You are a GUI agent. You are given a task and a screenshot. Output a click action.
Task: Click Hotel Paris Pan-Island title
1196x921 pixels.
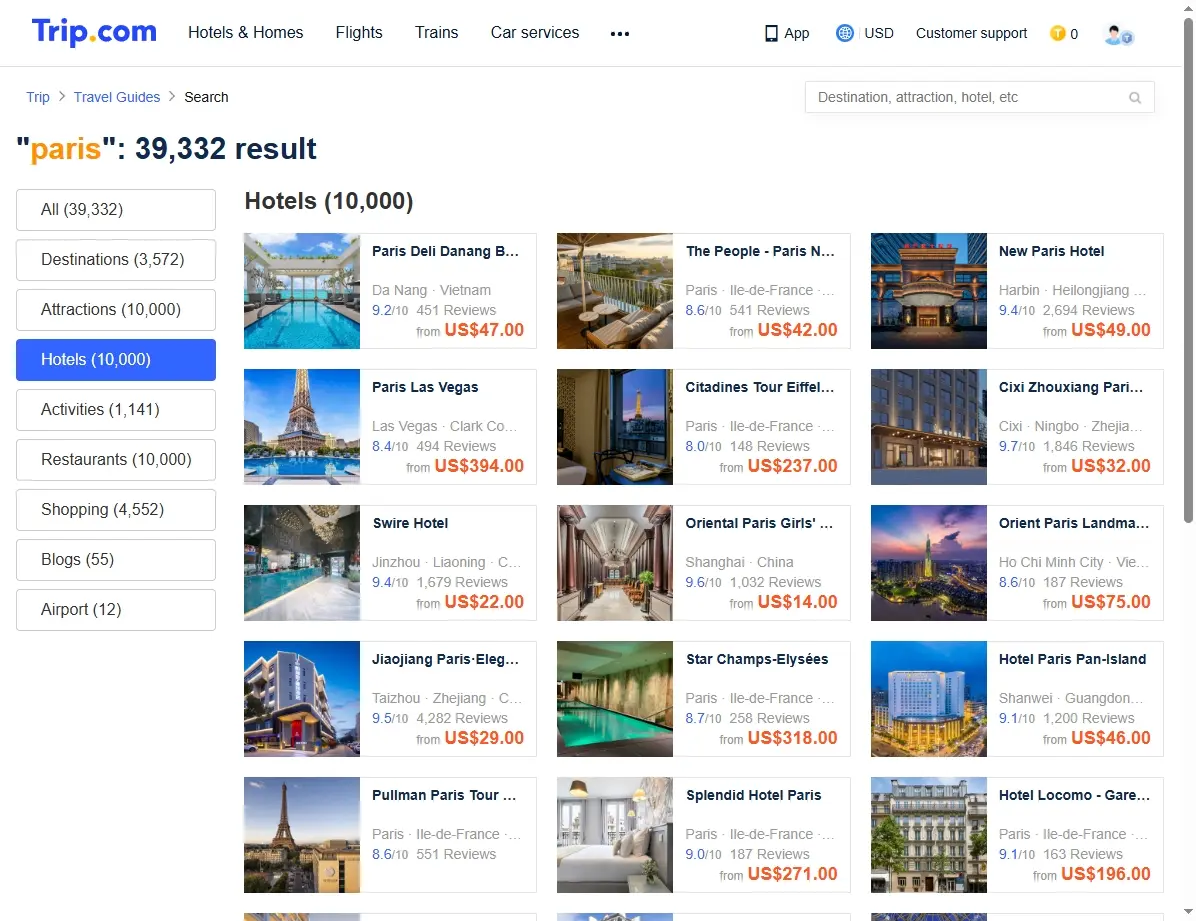pyautogui.click(x=1072, y=659)
